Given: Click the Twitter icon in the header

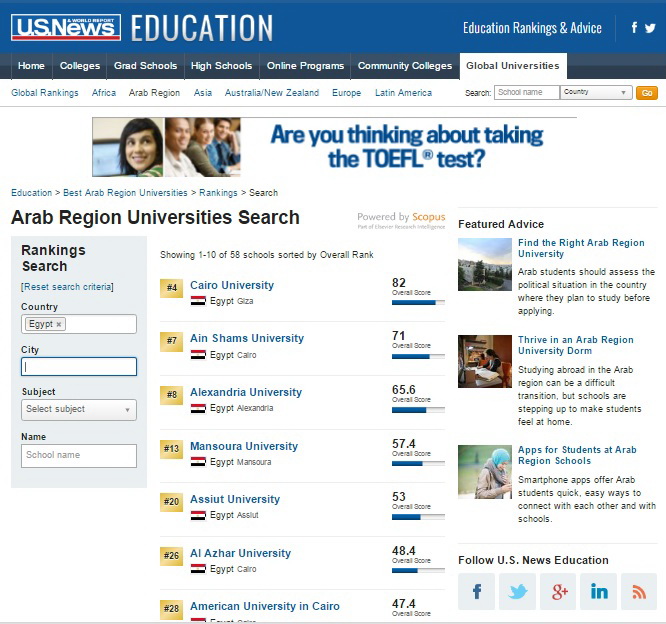Looking at the screenshot, I should (650, 28).
